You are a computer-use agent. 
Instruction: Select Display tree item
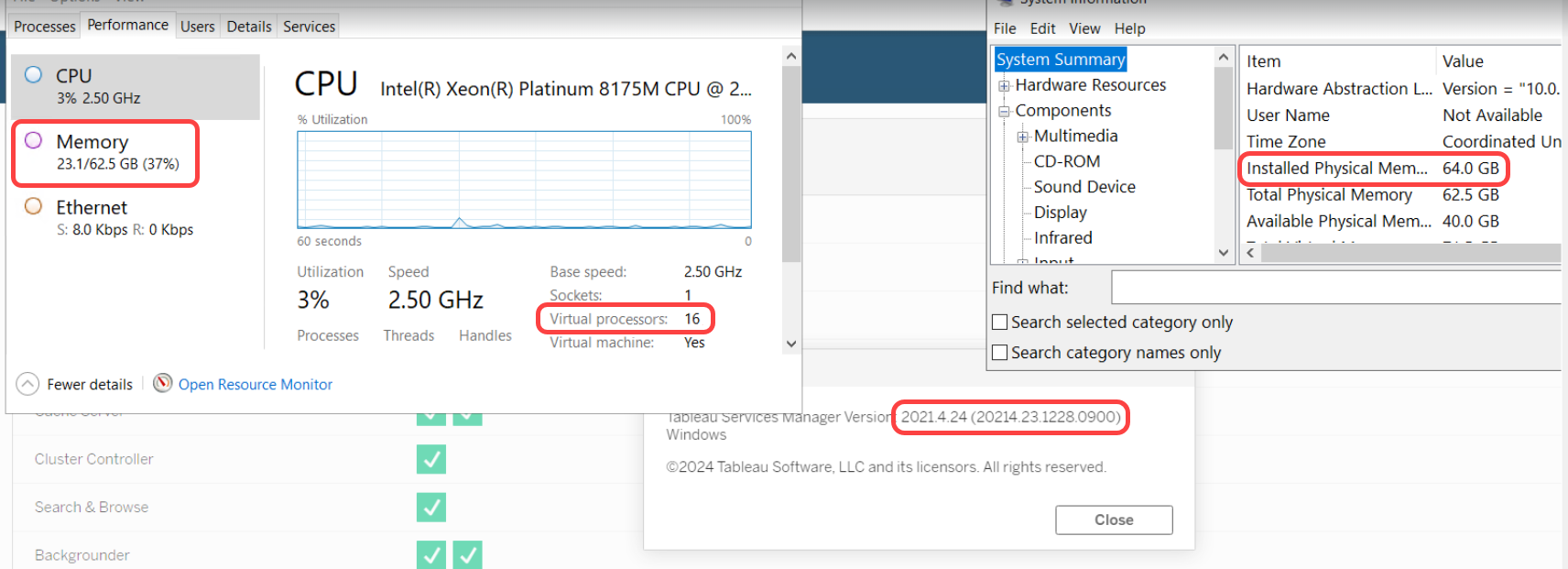[x=1061, y=213]
